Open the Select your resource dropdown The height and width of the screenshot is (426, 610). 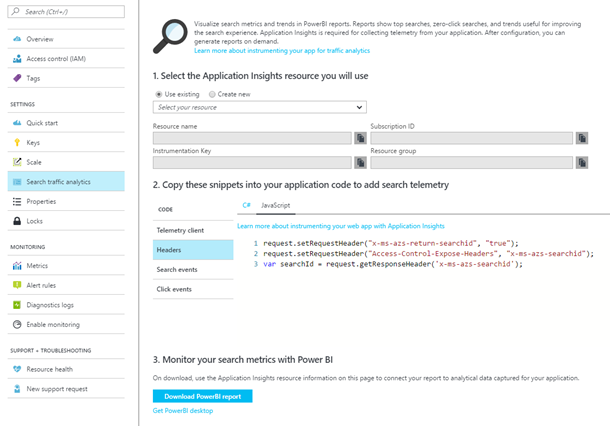click(259, 107)
